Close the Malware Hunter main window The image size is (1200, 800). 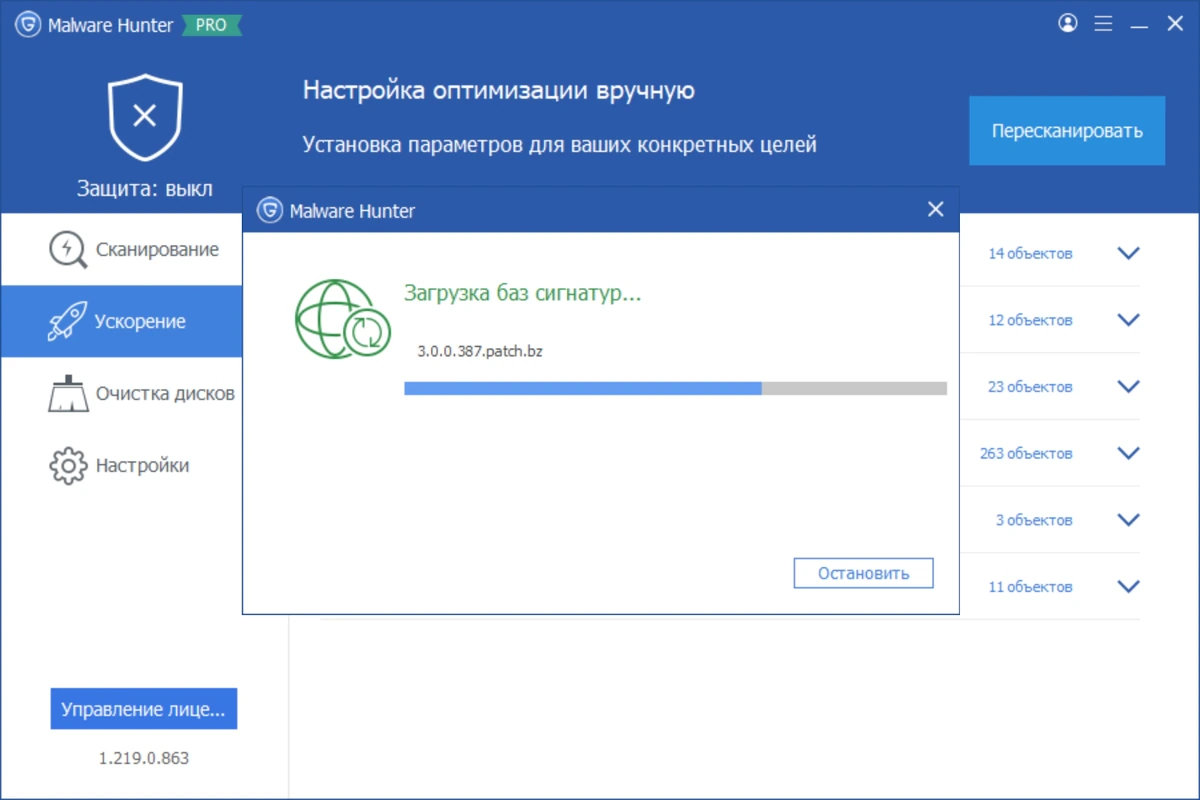coord(1175,24)
